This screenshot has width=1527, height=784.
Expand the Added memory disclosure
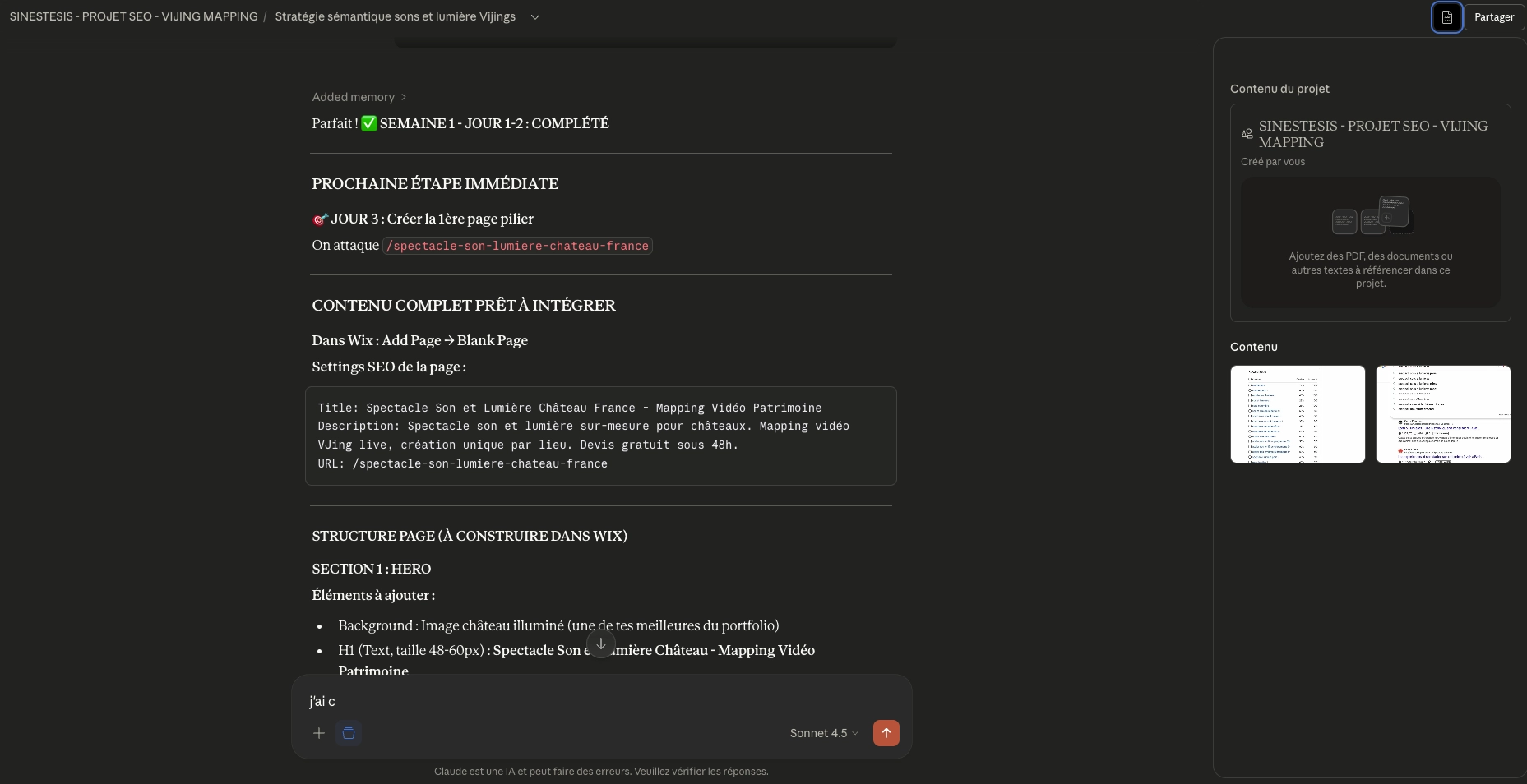[359, 97]
